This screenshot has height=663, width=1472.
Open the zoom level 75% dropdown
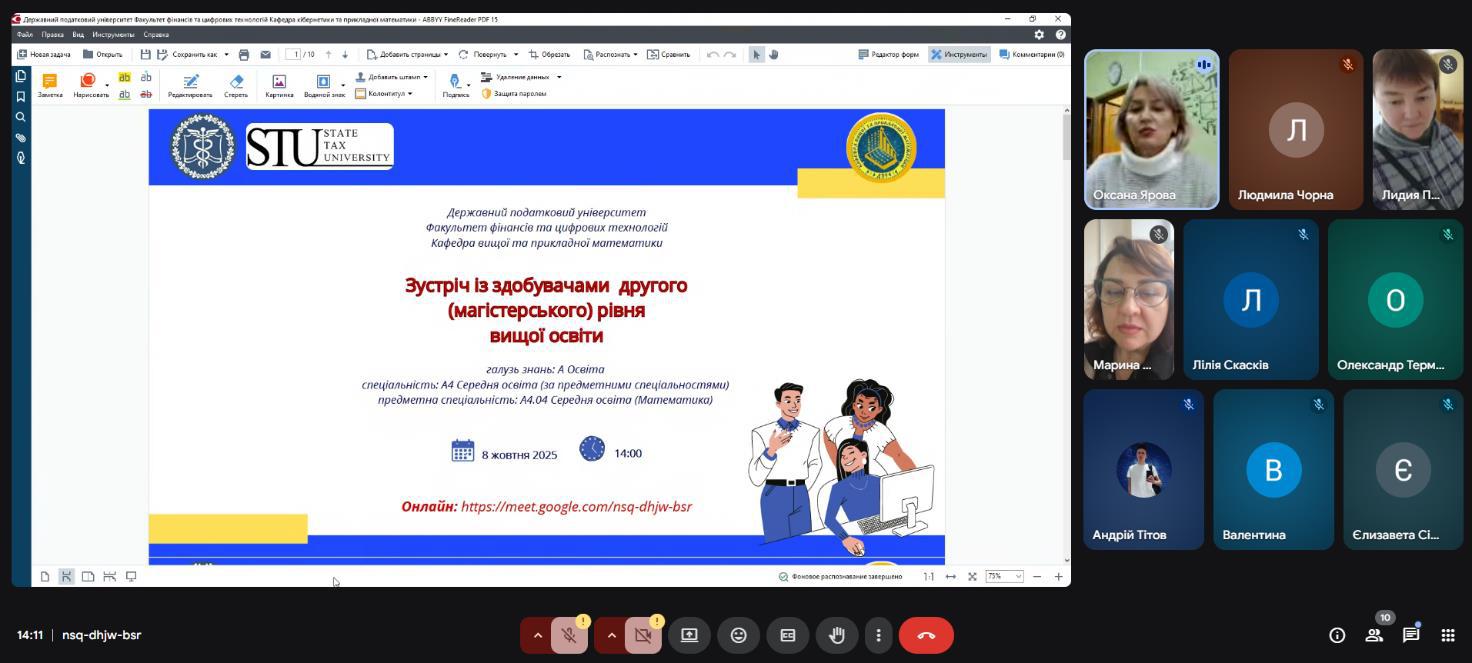(1004, 576)
